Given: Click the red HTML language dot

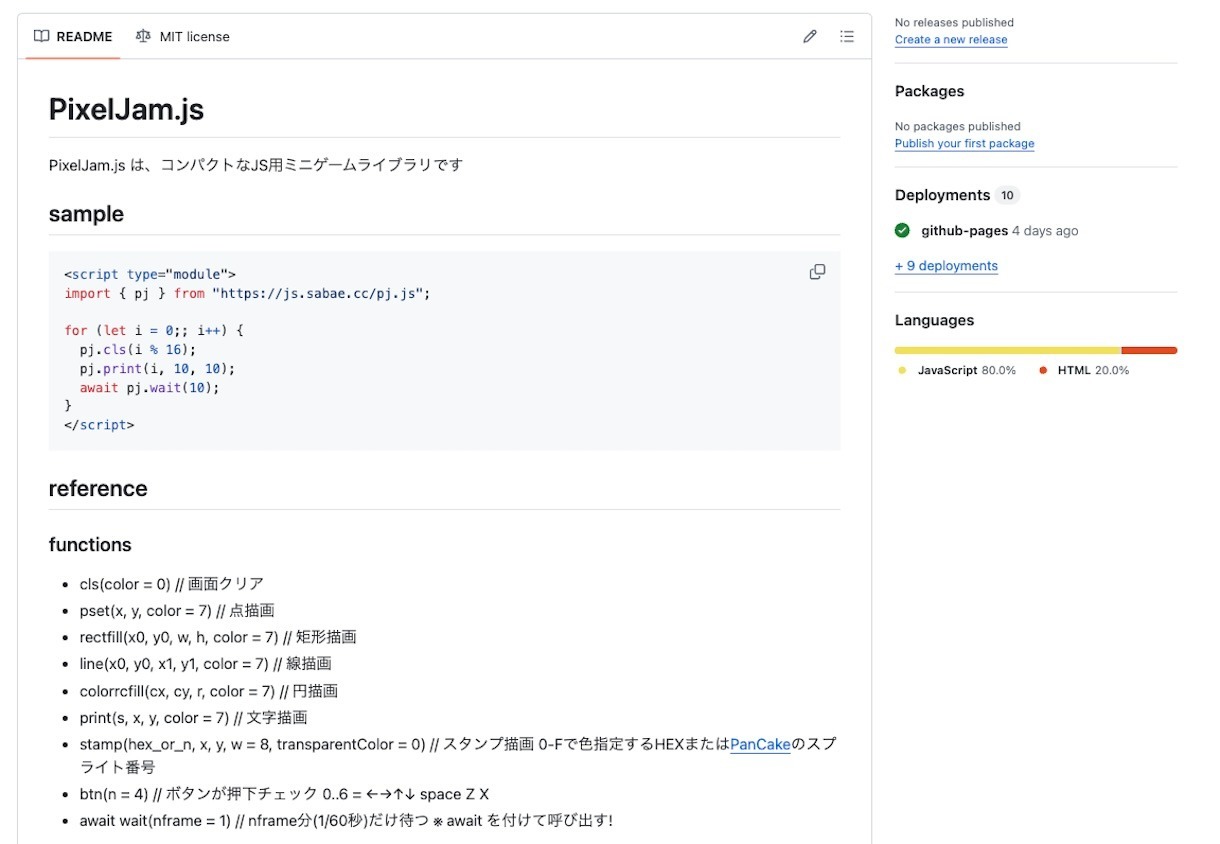Looking at the screenshot, I should (1043, 371).
